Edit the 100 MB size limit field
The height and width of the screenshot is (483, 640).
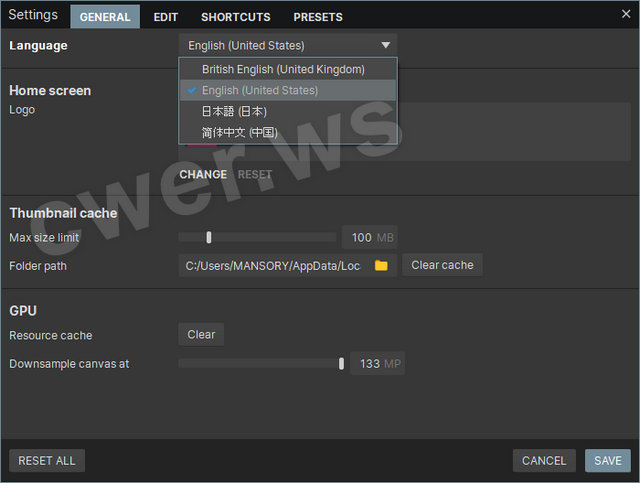coord(369,237)
